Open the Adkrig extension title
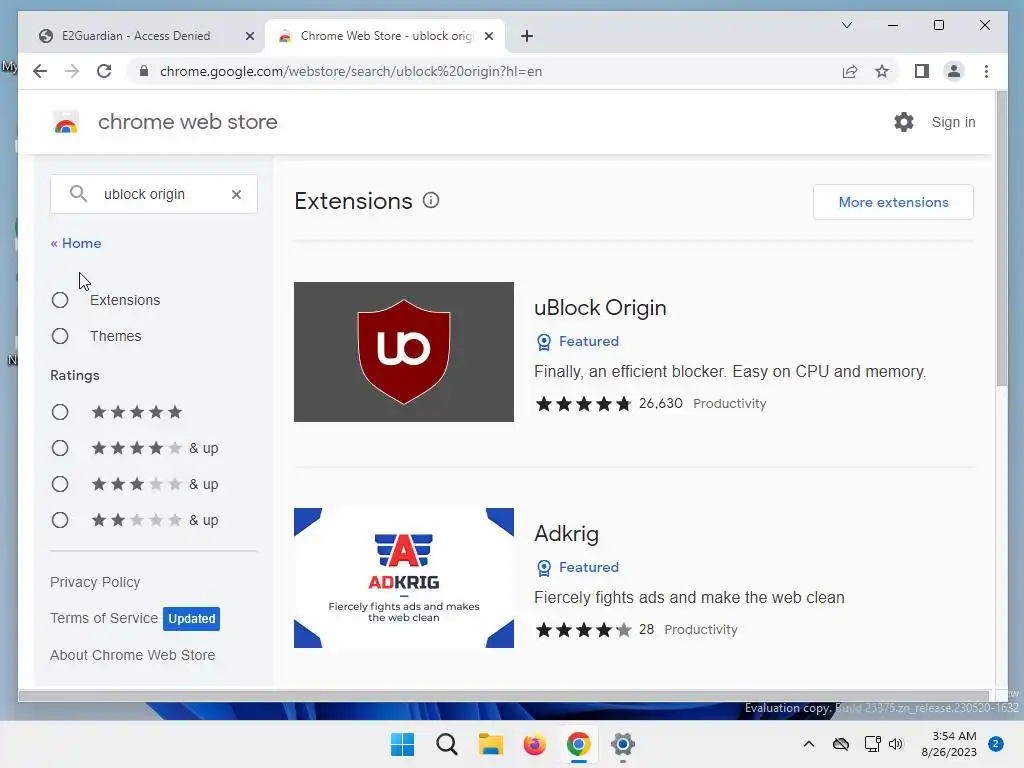This screenshot has width=1024, height=768. click(566, 534)
